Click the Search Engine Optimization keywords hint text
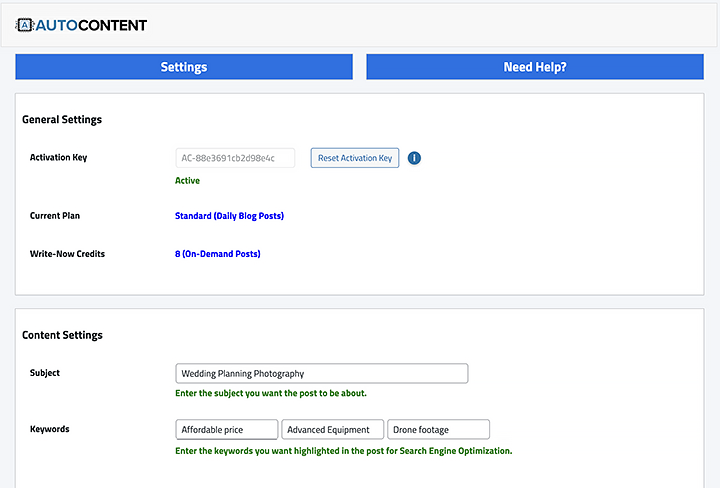 point(343,451)
